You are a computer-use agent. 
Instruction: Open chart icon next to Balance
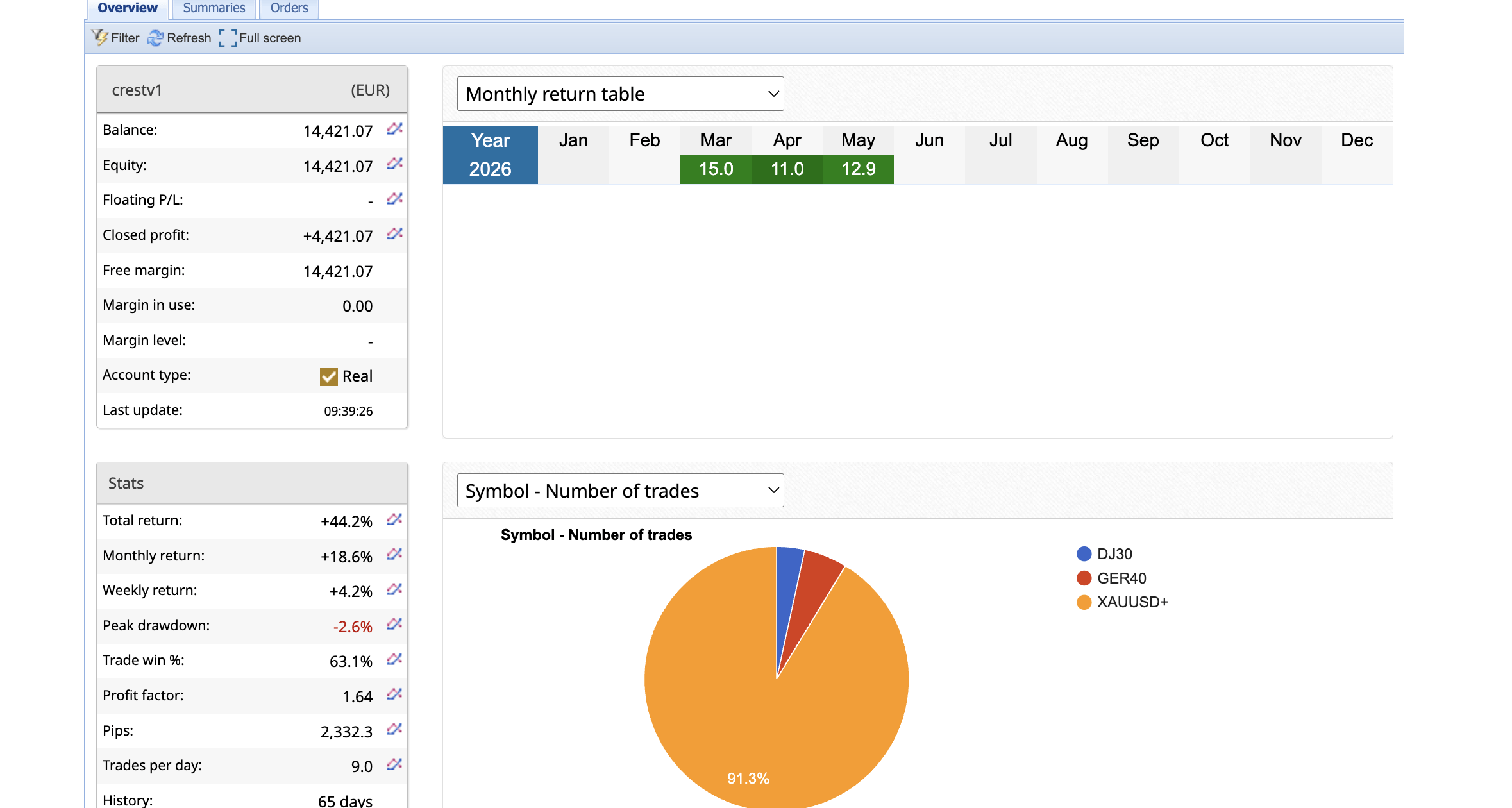tap(394, 129)
